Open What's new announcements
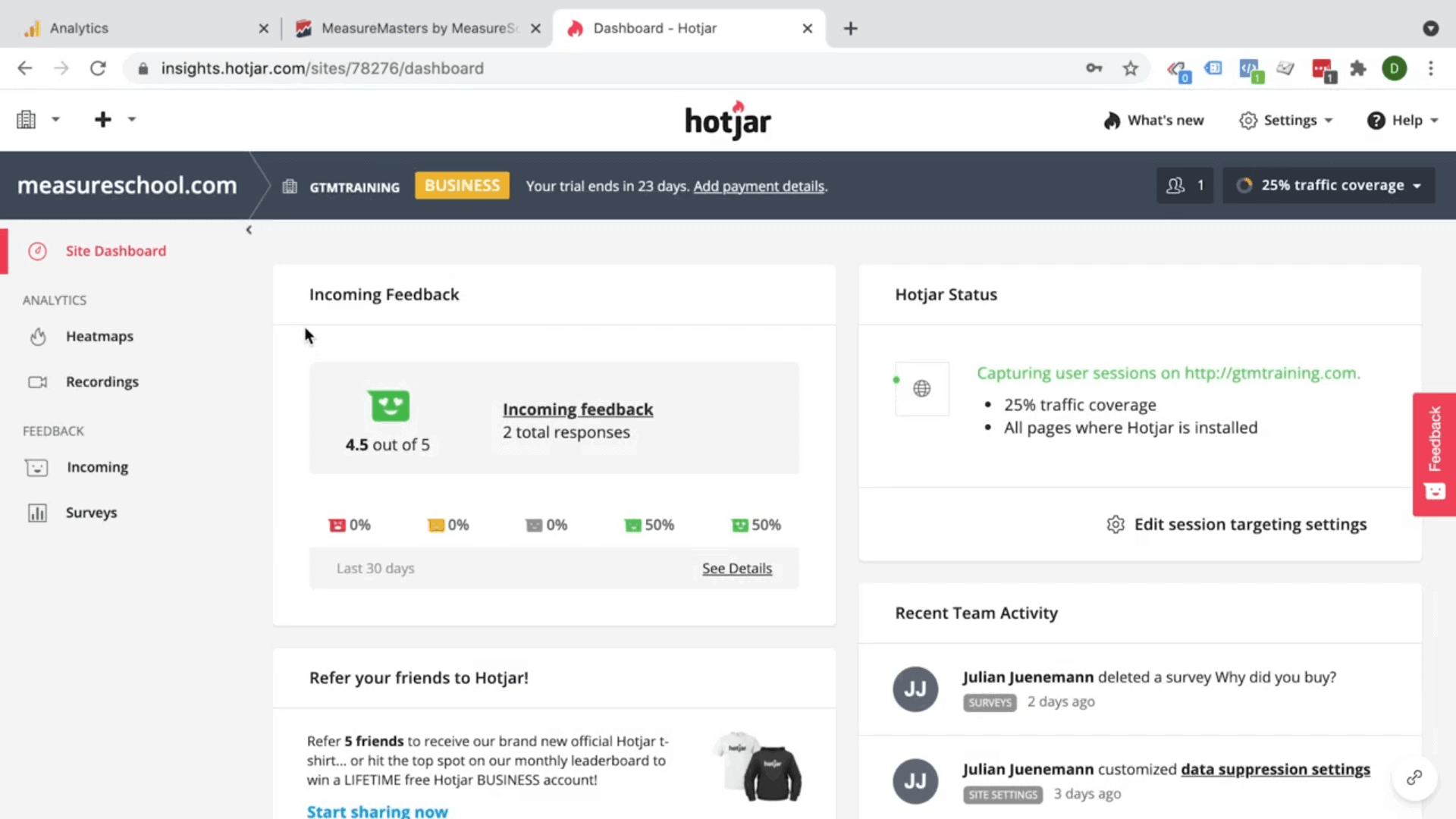The image size is (1456, 819). (1153, 120)
